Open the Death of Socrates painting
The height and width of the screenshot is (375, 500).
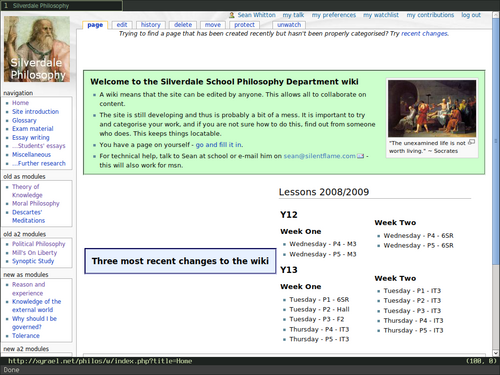432,108
